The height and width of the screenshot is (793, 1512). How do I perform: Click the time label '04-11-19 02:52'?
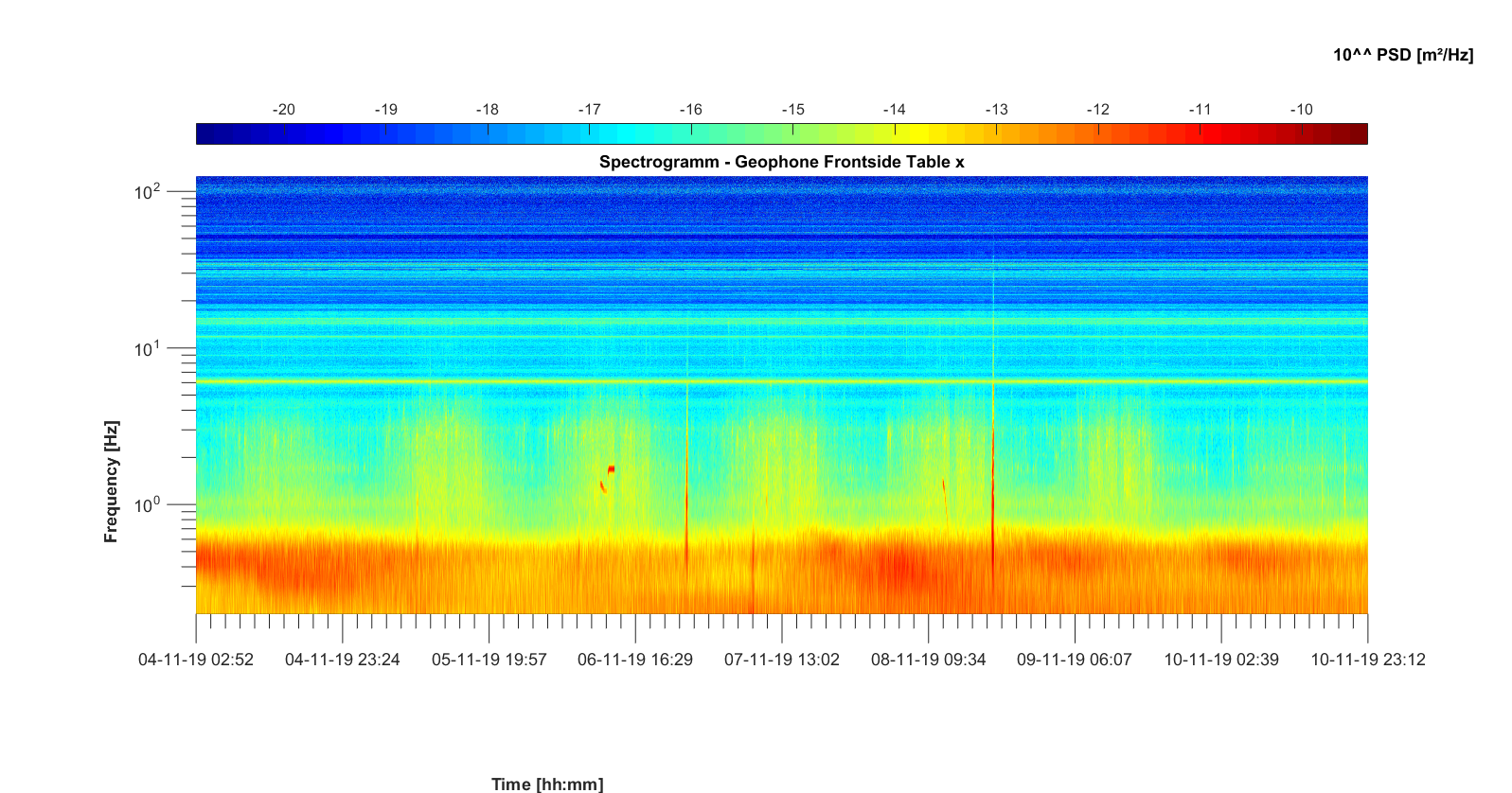tap(196, 660)
